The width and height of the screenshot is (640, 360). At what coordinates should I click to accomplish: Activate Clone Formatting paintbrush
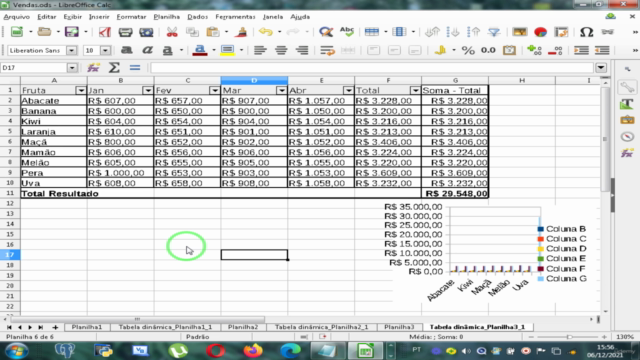coord(242,32)
